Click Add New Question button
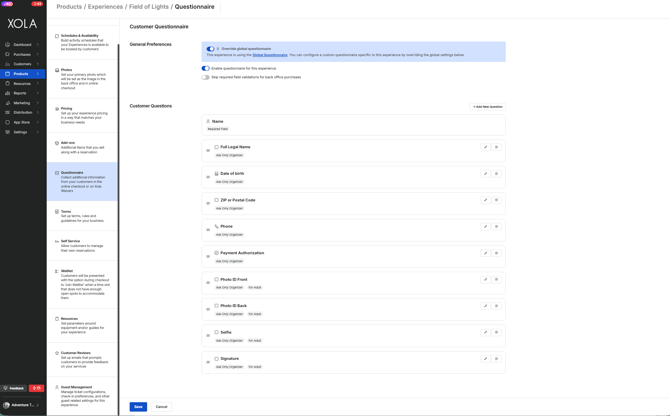 (488, 106)
